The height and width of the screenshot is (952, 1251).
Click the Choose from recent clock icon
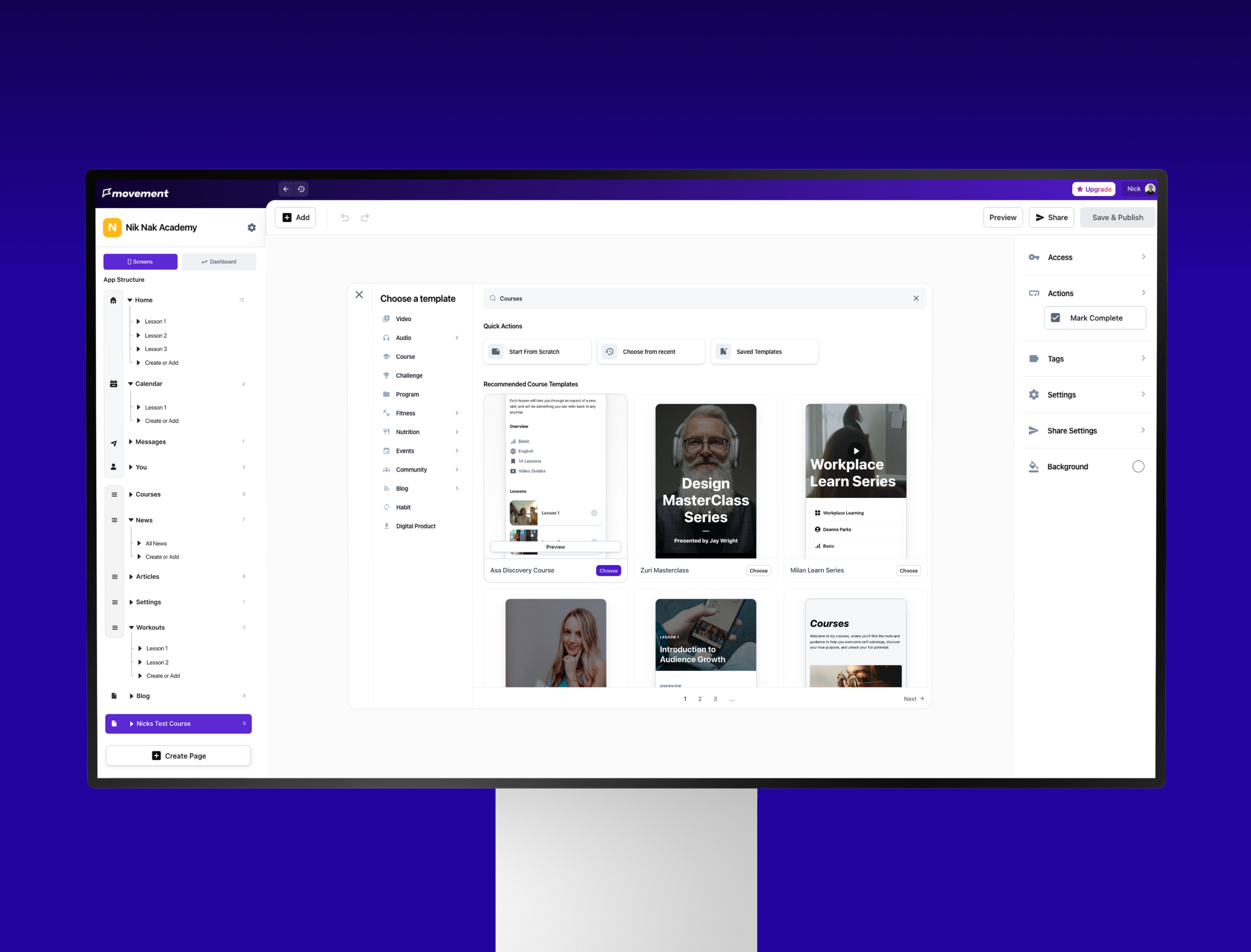[x=610, y=352]
